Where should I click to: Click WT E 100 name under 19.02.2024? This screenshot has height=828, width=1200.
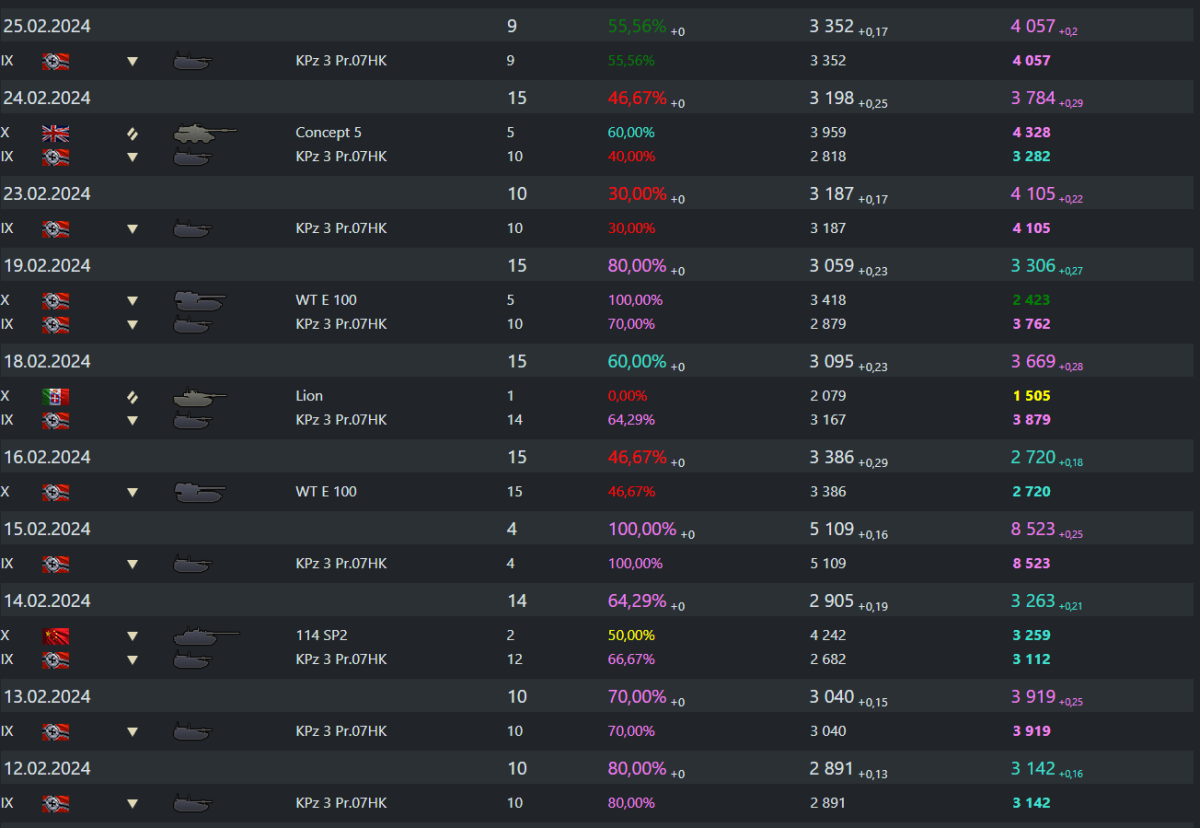pos(326,300)
